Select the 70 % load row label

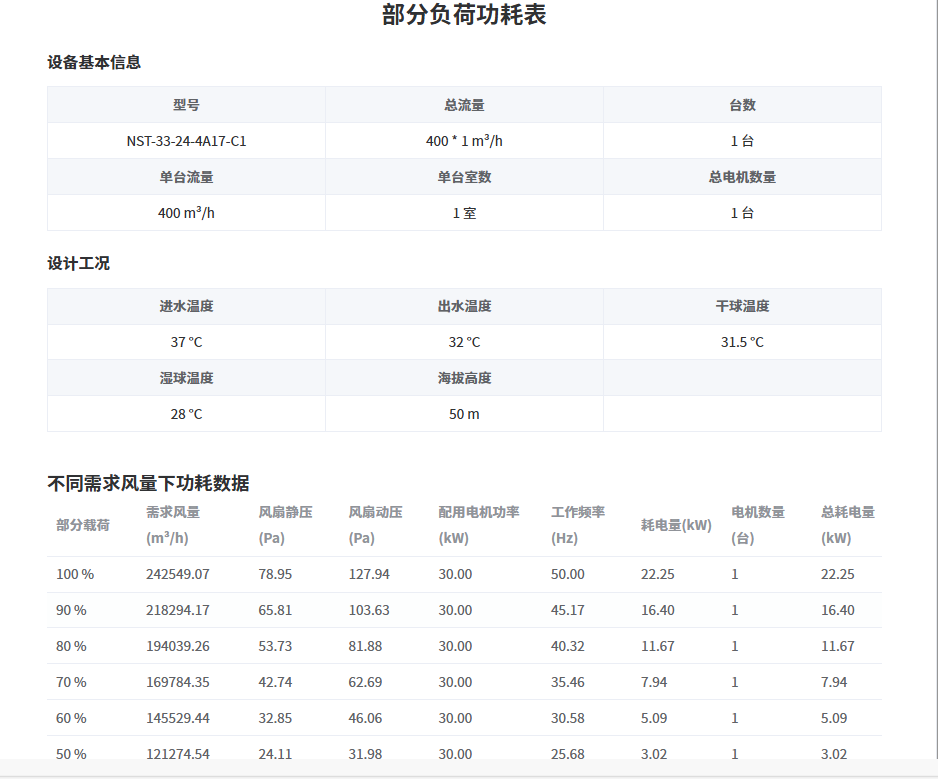tap(71, 682)
